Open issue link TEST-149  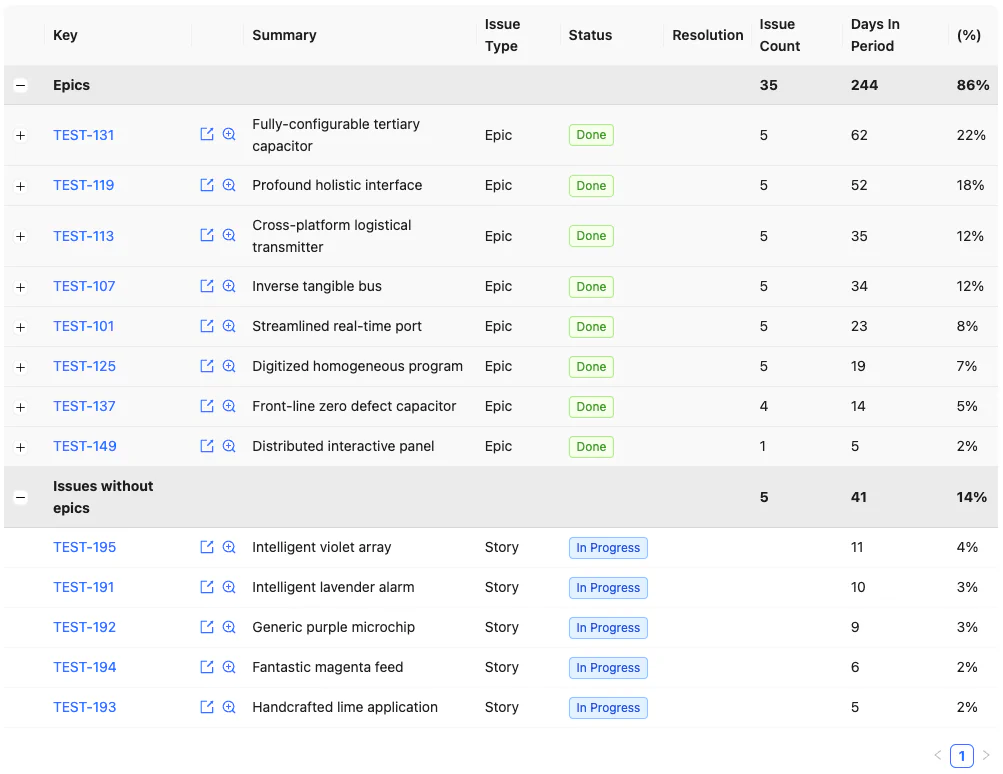coord(85,446)
